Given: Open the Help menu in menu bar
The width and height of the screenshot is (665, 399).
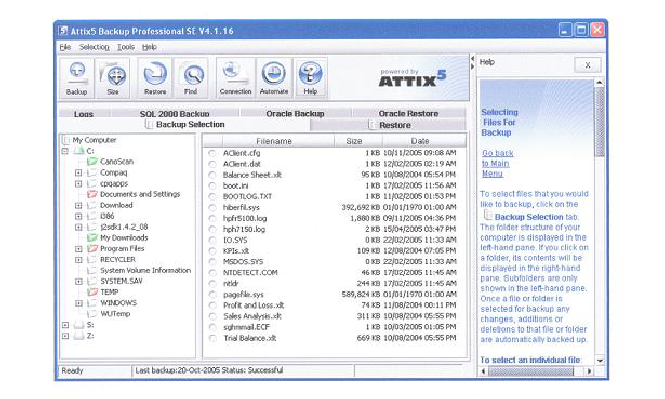Looking at the screenshot, I should [x=149, y=47].
